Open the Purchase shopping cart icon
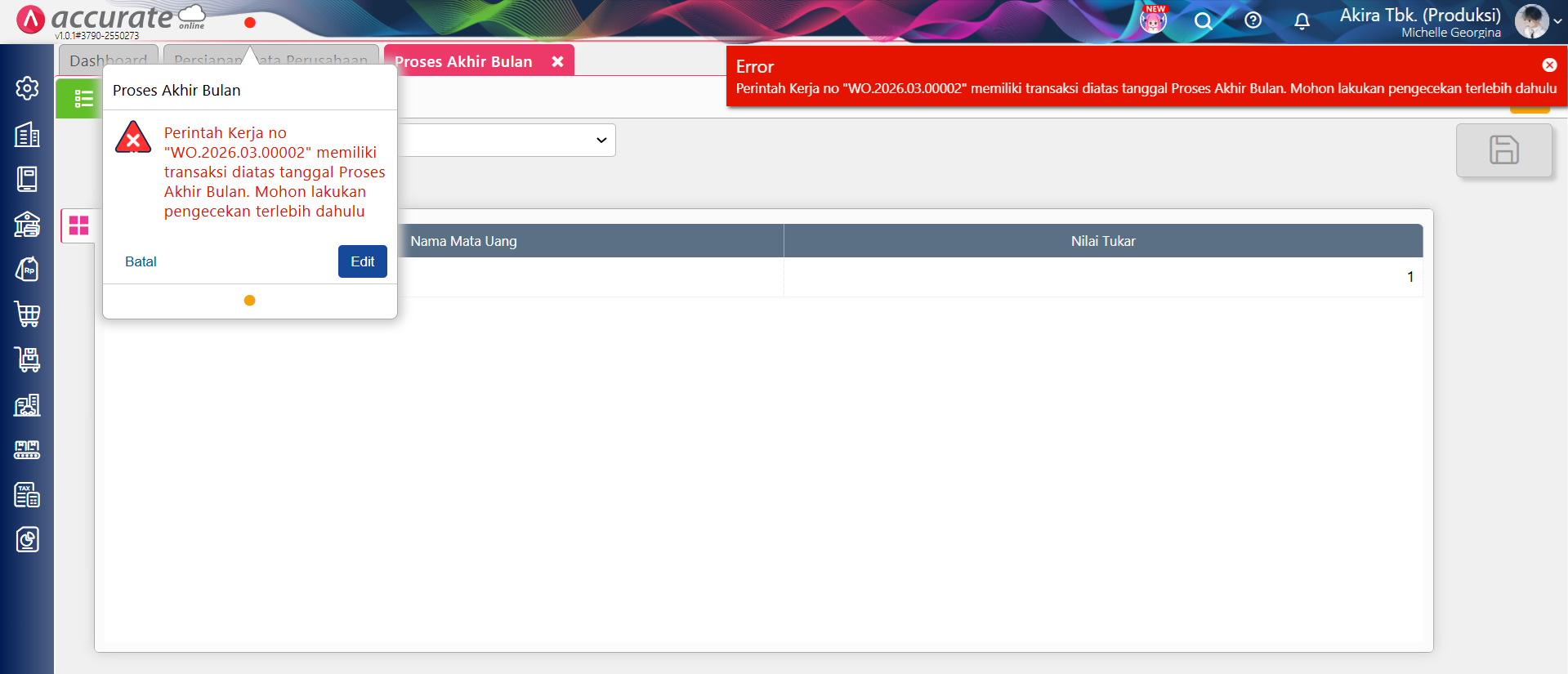Viewport: 1568px width, 674px height. [x=27, y=314]
